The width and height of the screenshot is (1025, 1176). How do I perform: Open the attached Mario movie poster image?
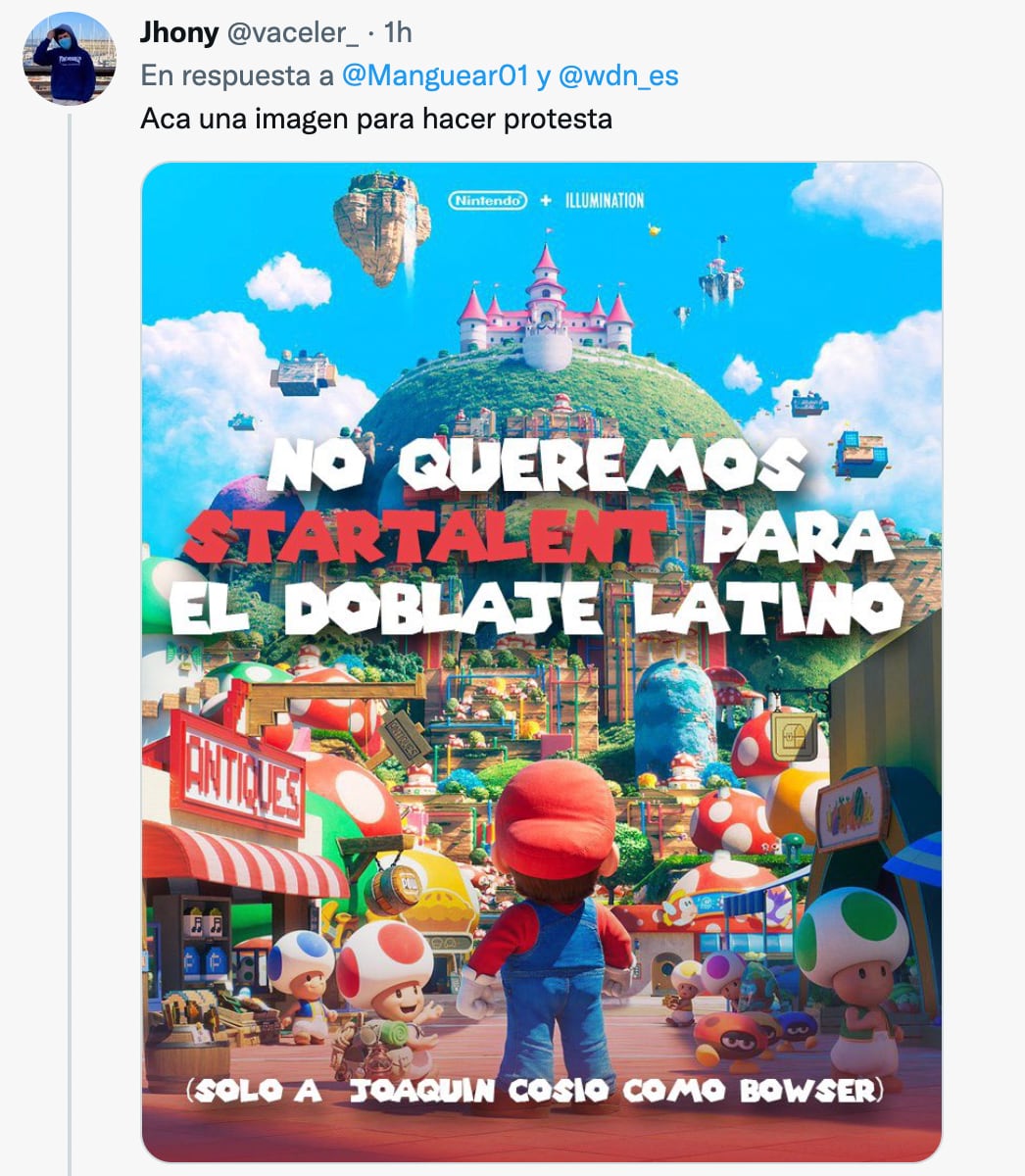542,662
